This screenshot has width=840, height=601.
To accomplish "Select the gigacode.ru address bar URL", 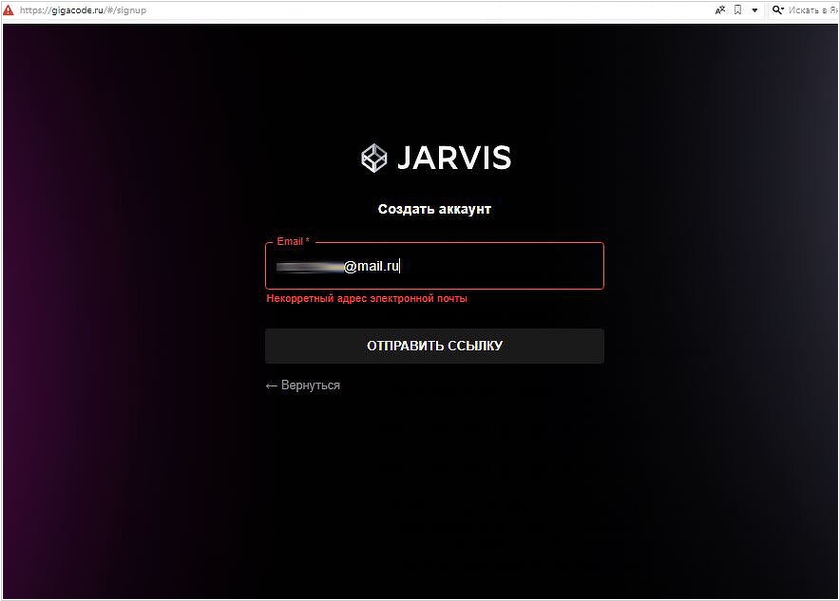I will coord(83,10).
